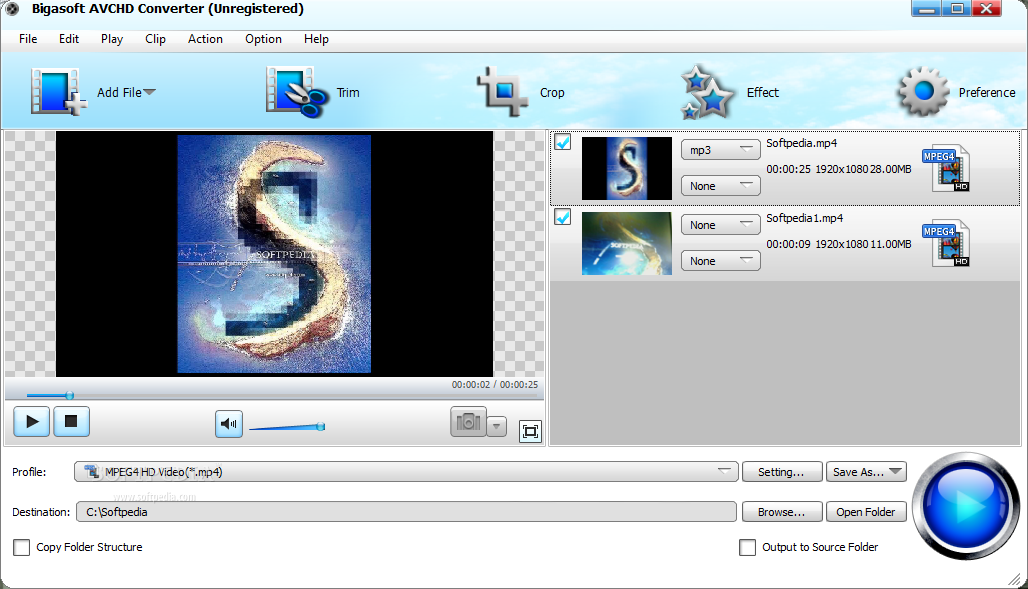The height and width of the screenshot is (589, 1028).
Task: Open mp3 dropdown for Softpedia.mp4
Action: tap(721, 150)
